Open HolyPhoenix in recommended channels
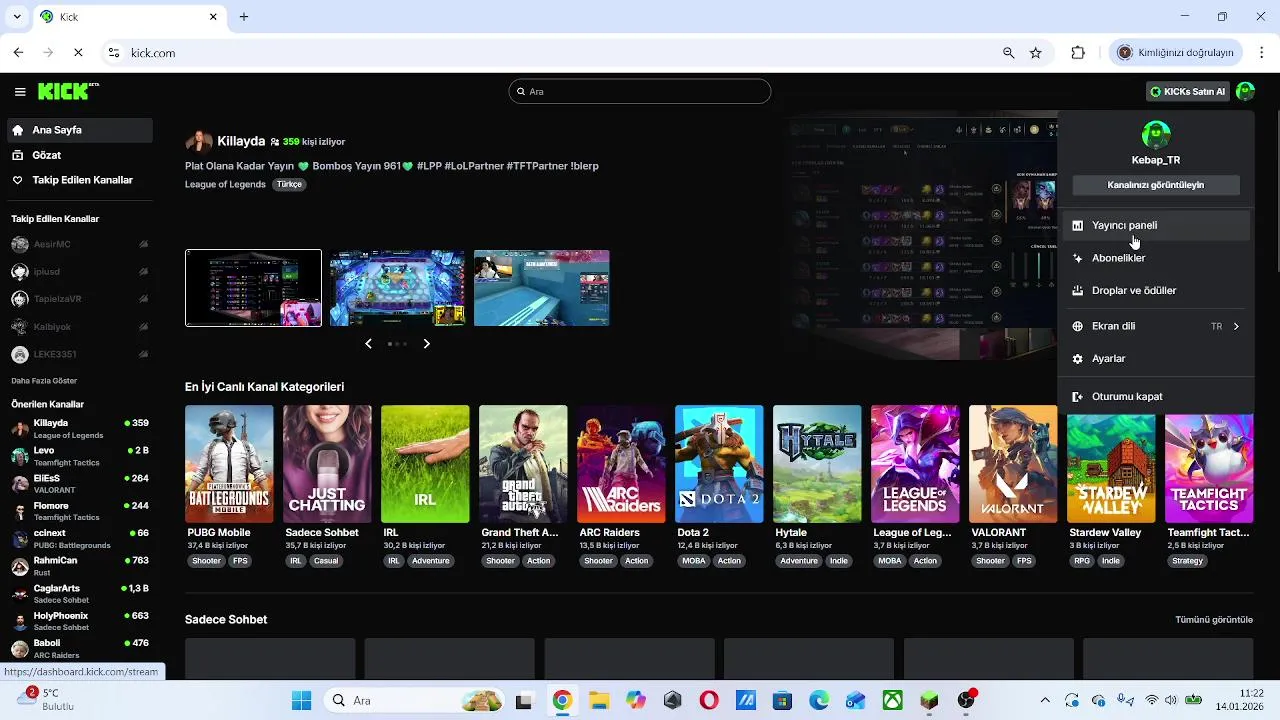 [80, 621]
